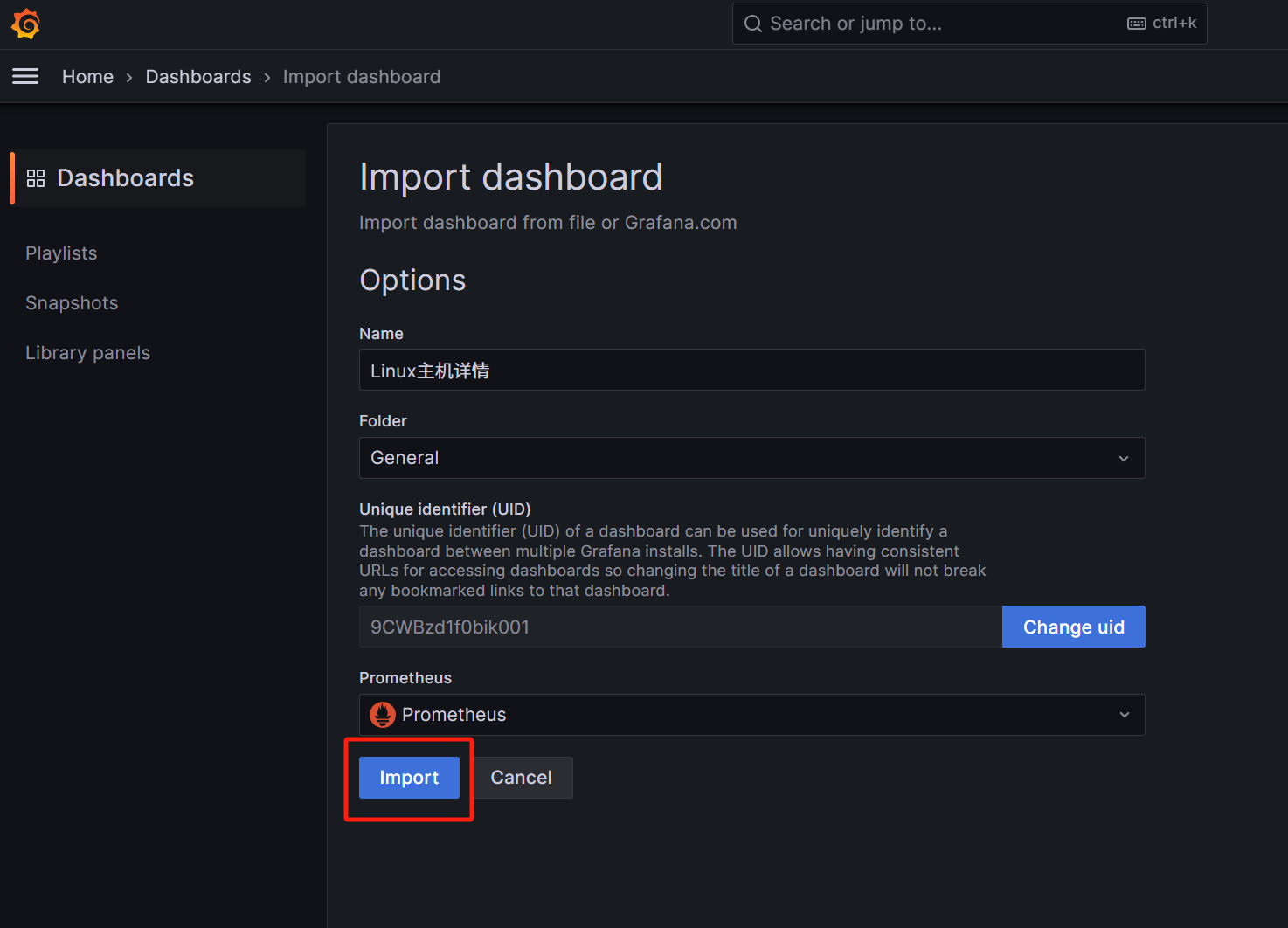Click the dashboard Name input field

(751, 371)
